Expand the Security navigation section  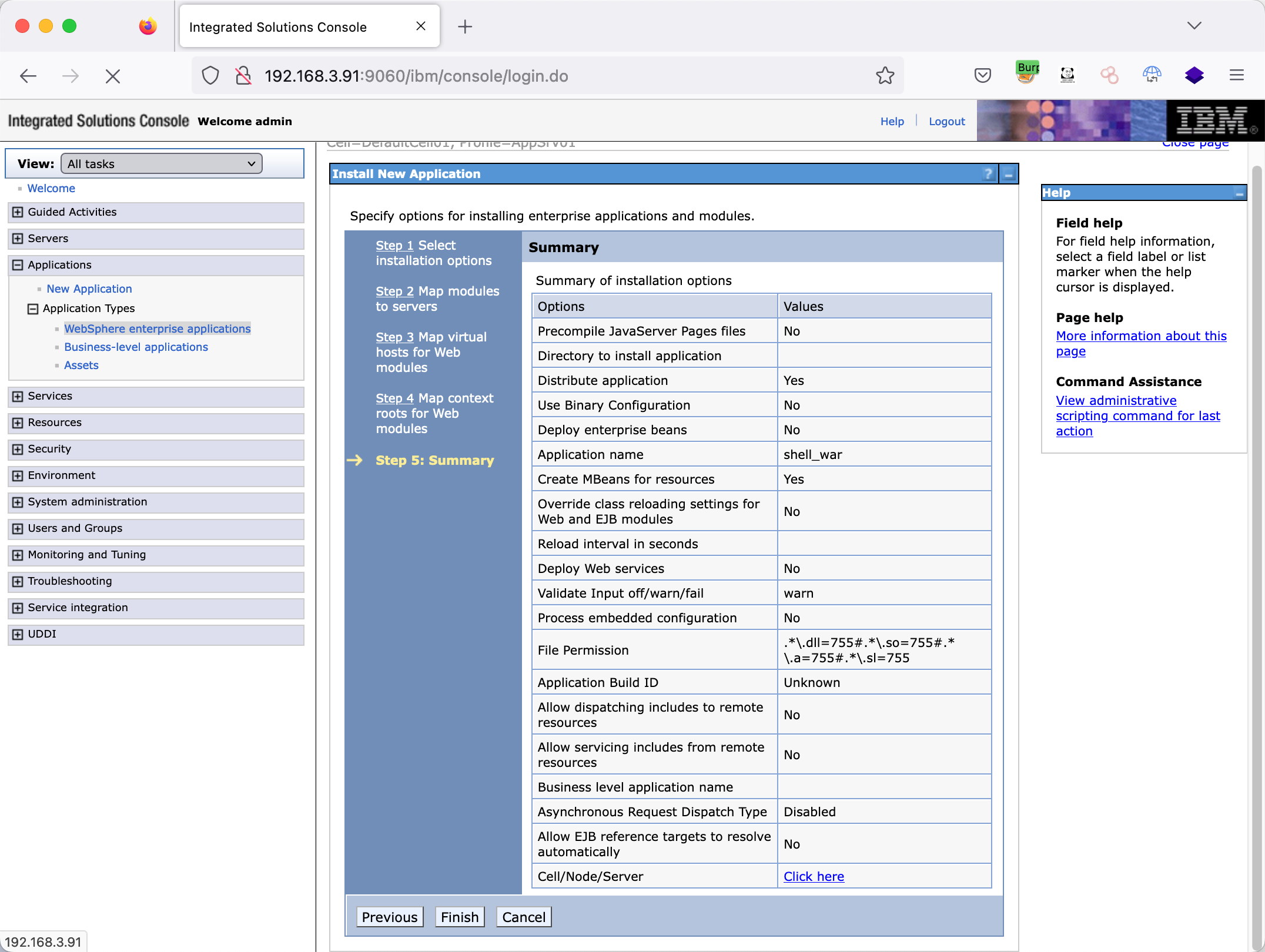coord(18,449)
